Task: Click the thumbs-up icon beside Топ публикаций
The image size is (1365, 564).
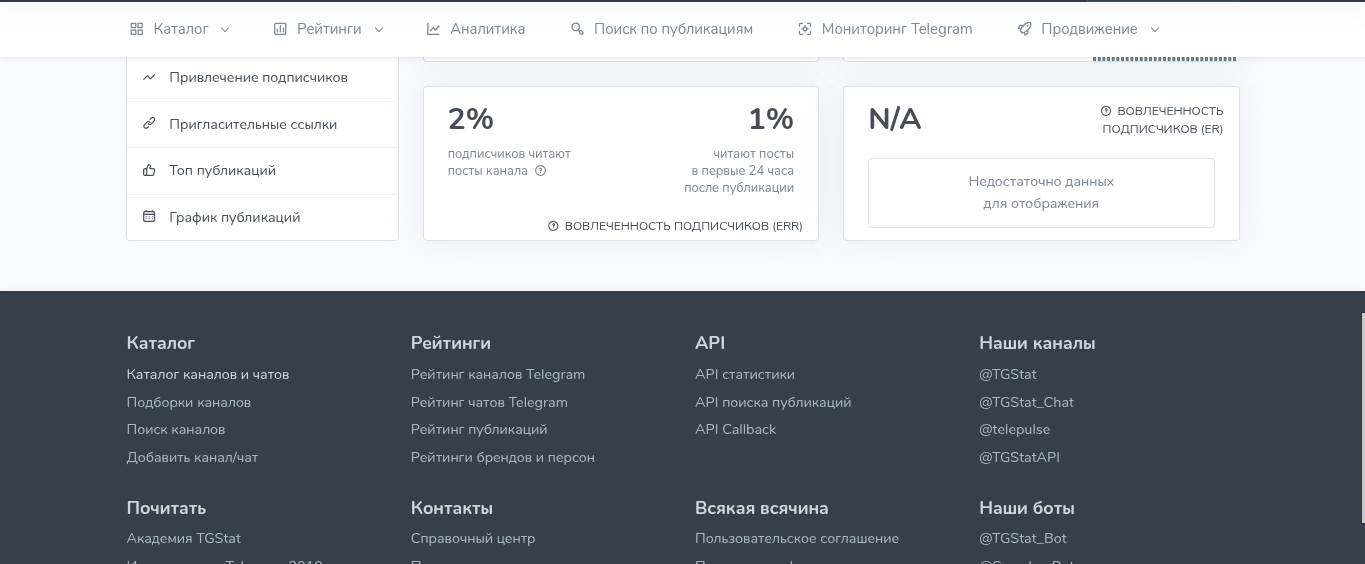Action: click(149, 170)
